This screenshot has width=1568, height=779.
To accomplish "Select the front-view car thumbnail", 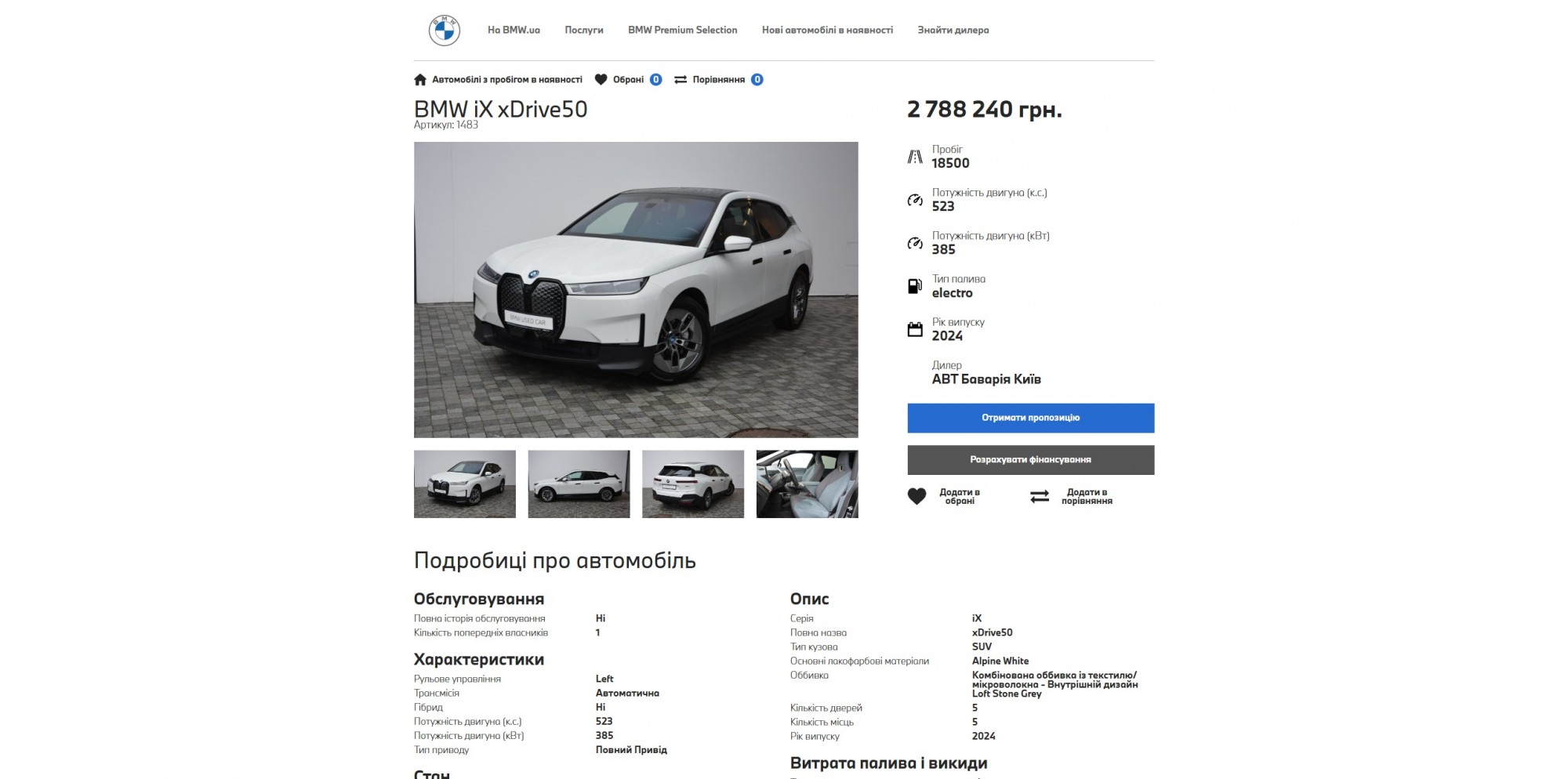I will [x=465, y=484].
